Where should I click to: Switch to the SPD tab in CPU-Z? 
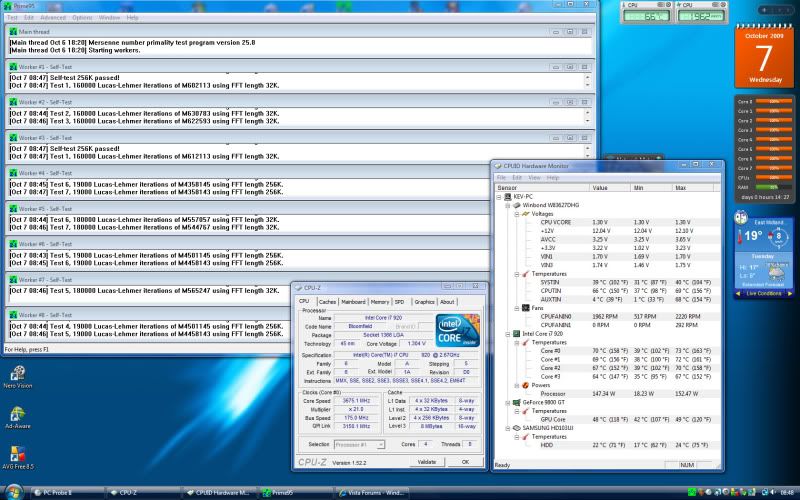coord(399,302)
